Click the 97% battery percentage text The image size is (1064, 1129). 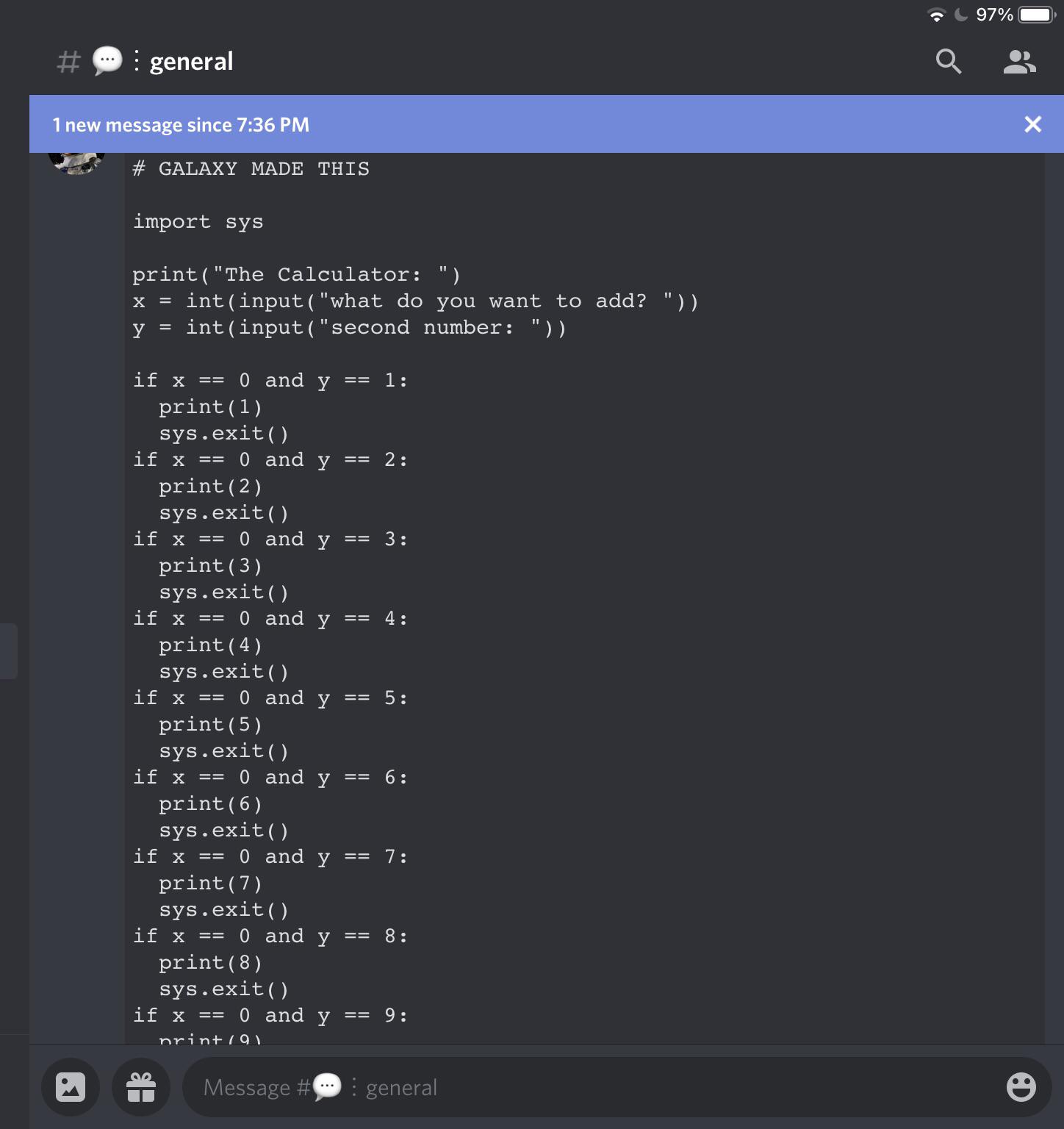coord(993,13)
